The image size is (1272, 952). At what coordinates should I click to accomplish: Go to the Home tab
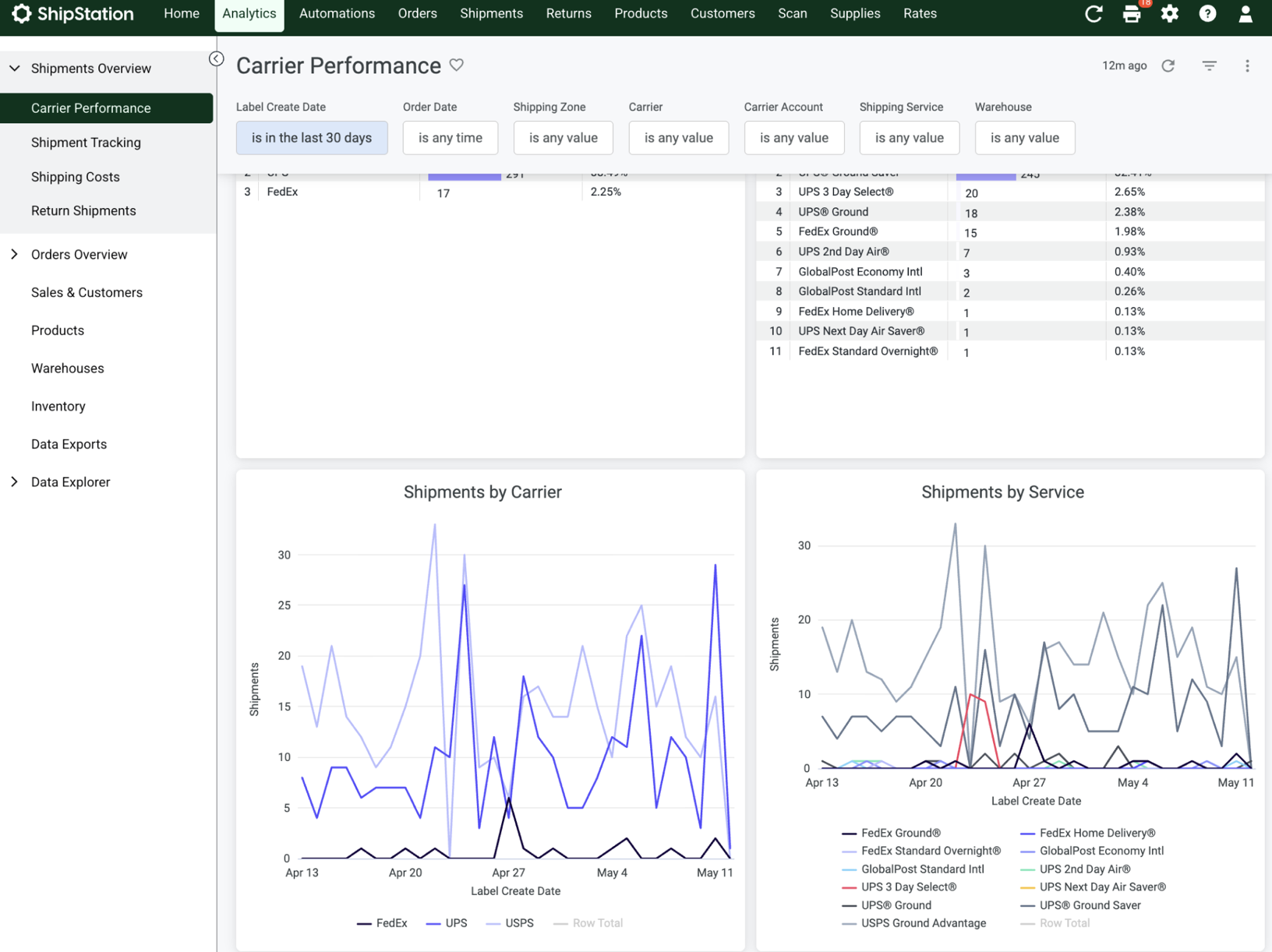point(182,13)
